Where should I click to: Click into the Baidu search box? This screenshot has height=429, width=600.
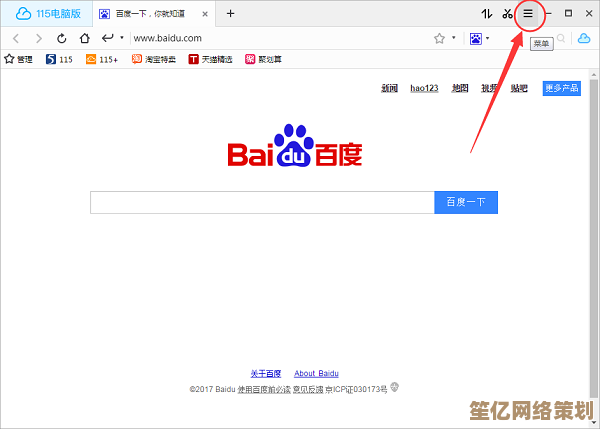[x=262, y=202]
